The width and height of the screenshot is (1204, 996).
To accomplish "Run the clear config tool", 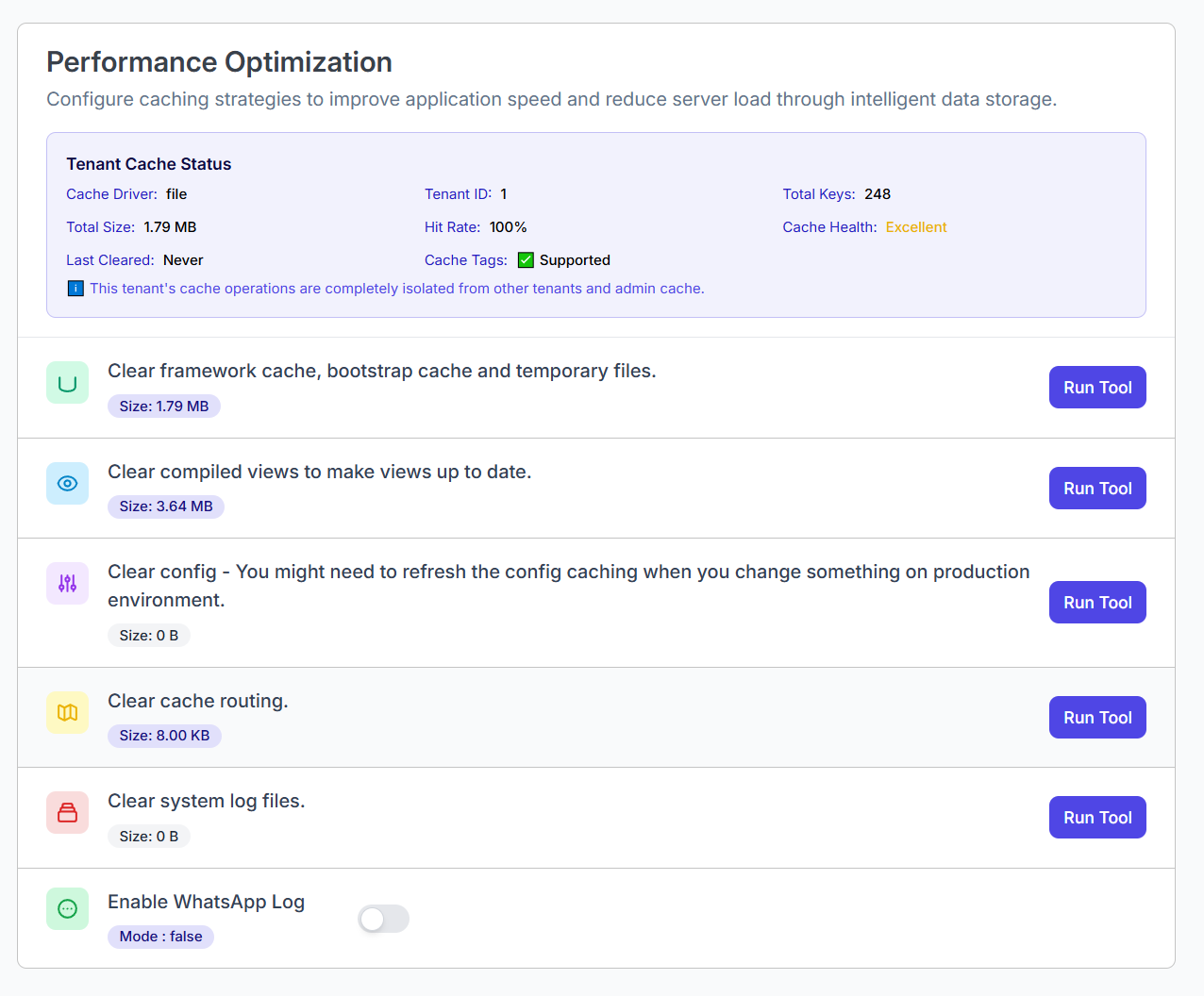I will [1097, 602].
